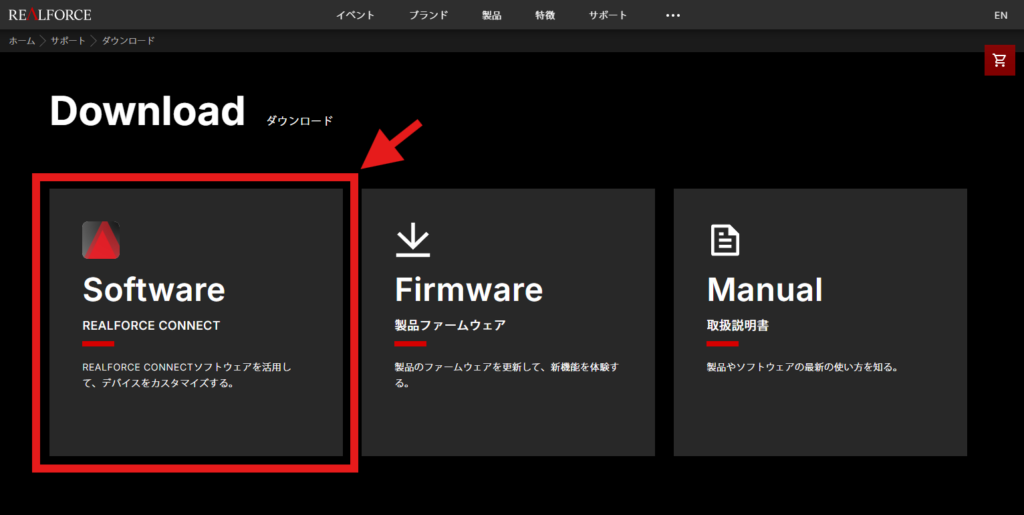Click the Manual document icon
The width and height of the screenshot is (1024, 515).
(725, 240)
